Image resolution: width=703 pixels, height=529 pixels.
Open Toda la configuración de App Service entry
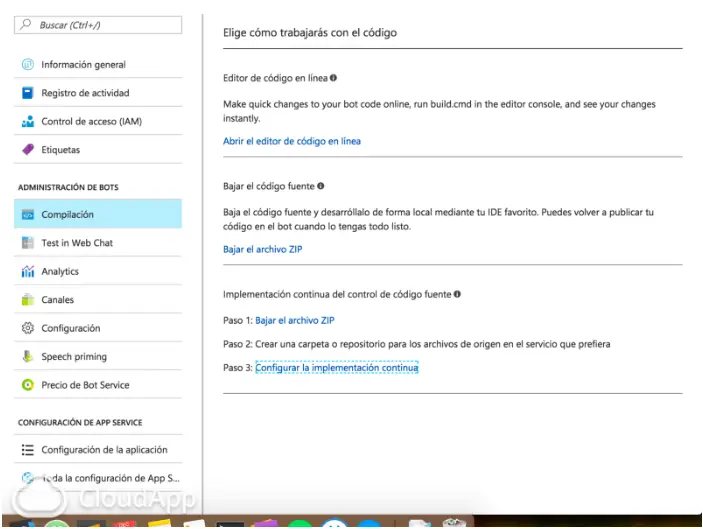pyautogui.click(x=98, y=478)
